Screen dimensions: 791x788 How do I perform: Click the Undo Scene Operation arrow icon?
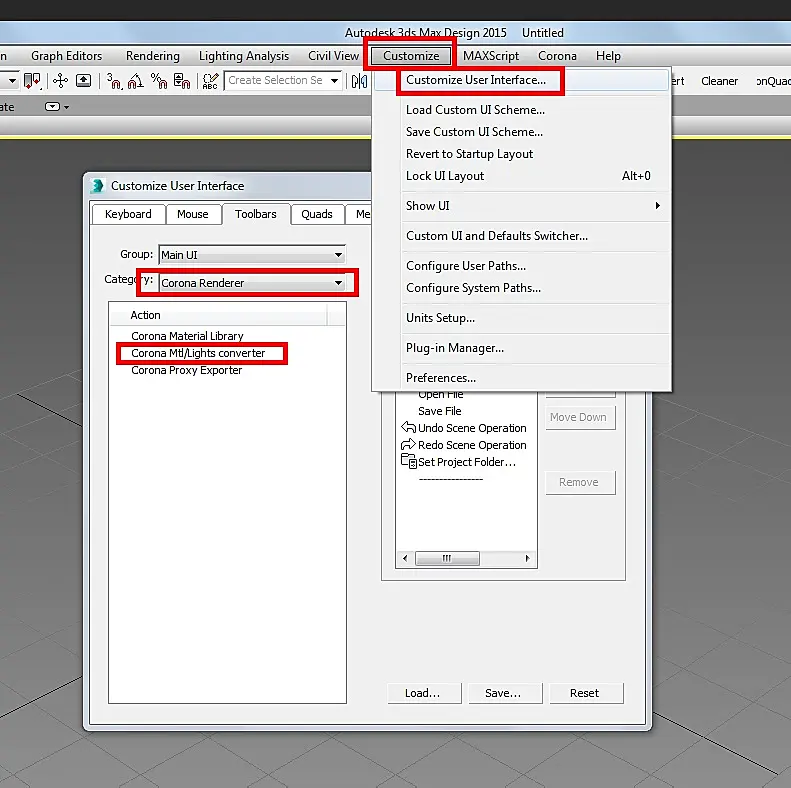(408, 427)
